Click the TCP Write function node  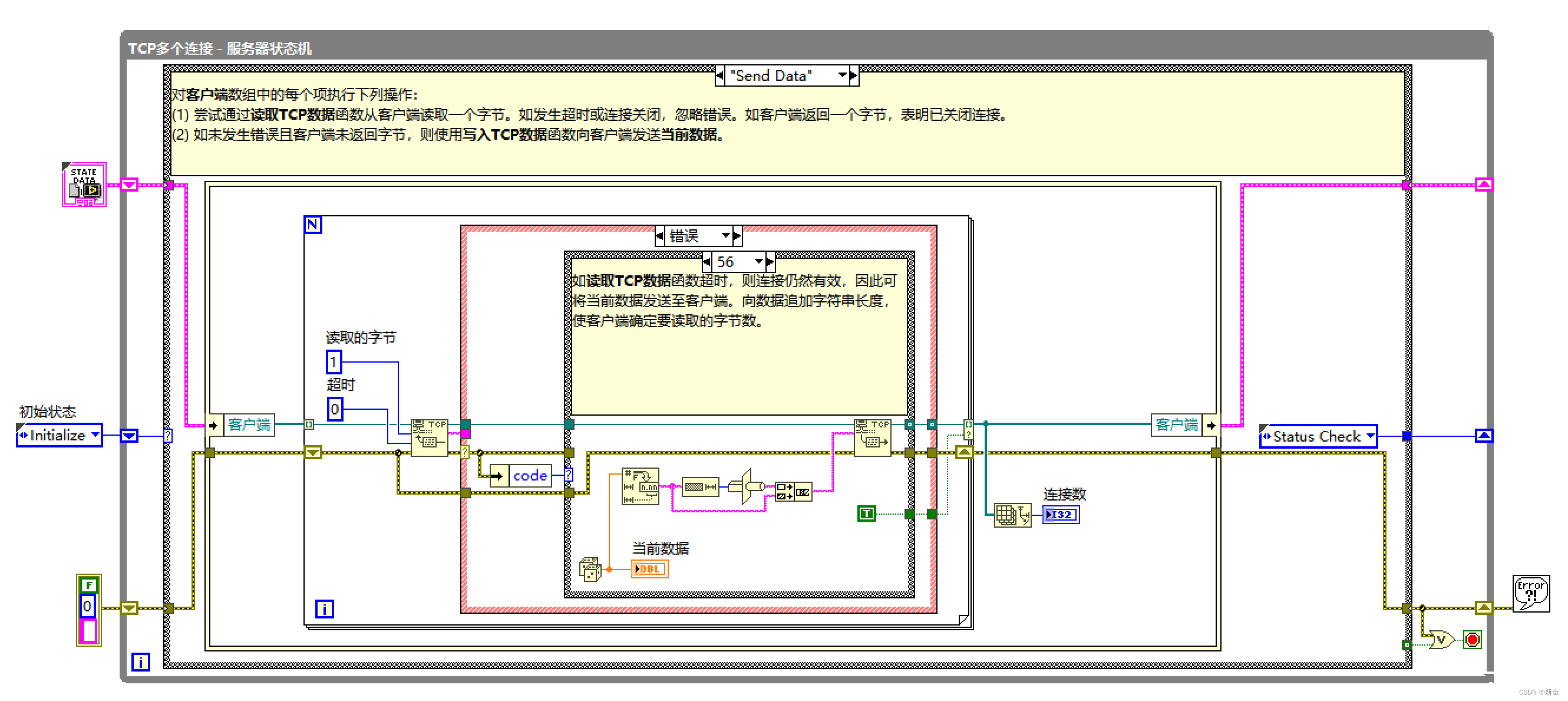click(872, 437)
